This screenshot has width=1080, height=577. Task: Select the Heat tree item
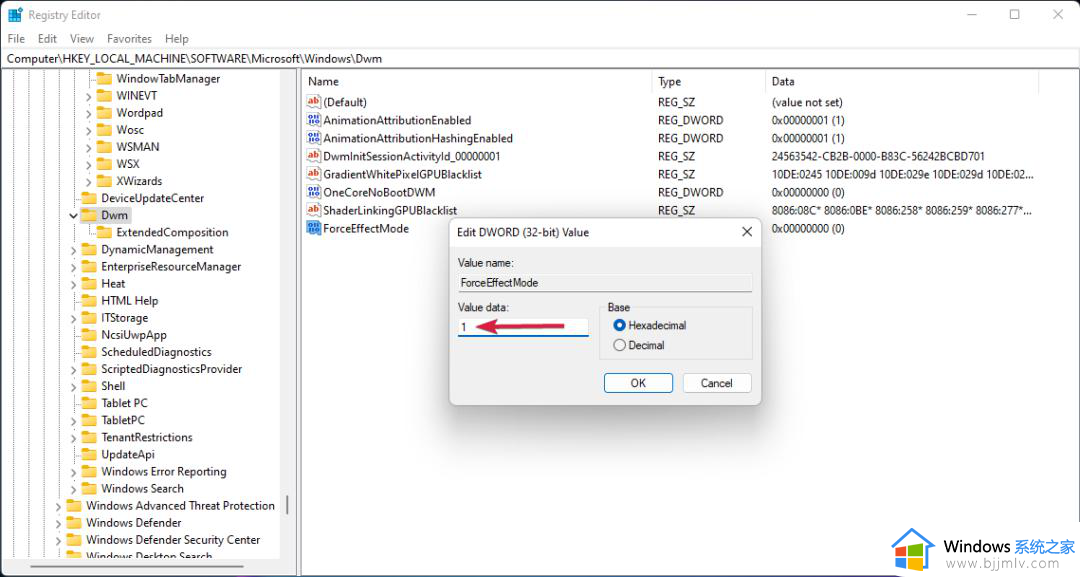(x=113, y=284)
